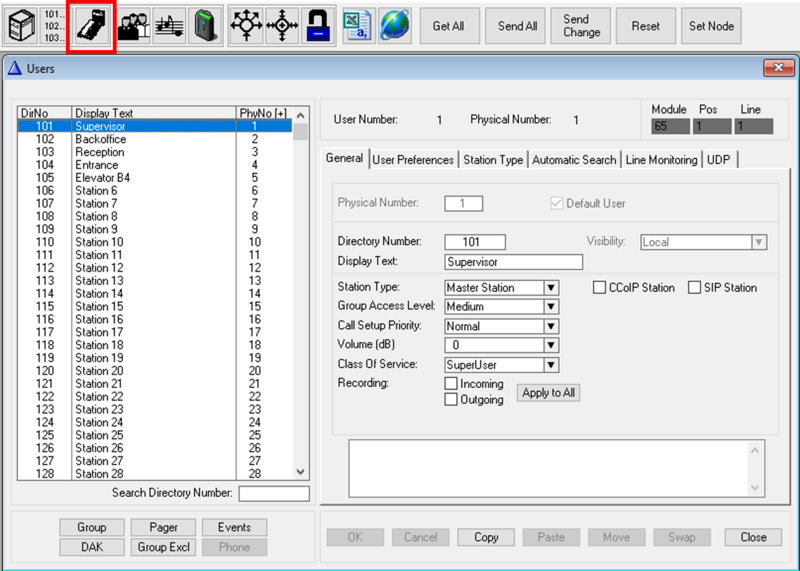Open the people groups toolbar icon

point(132,27)
